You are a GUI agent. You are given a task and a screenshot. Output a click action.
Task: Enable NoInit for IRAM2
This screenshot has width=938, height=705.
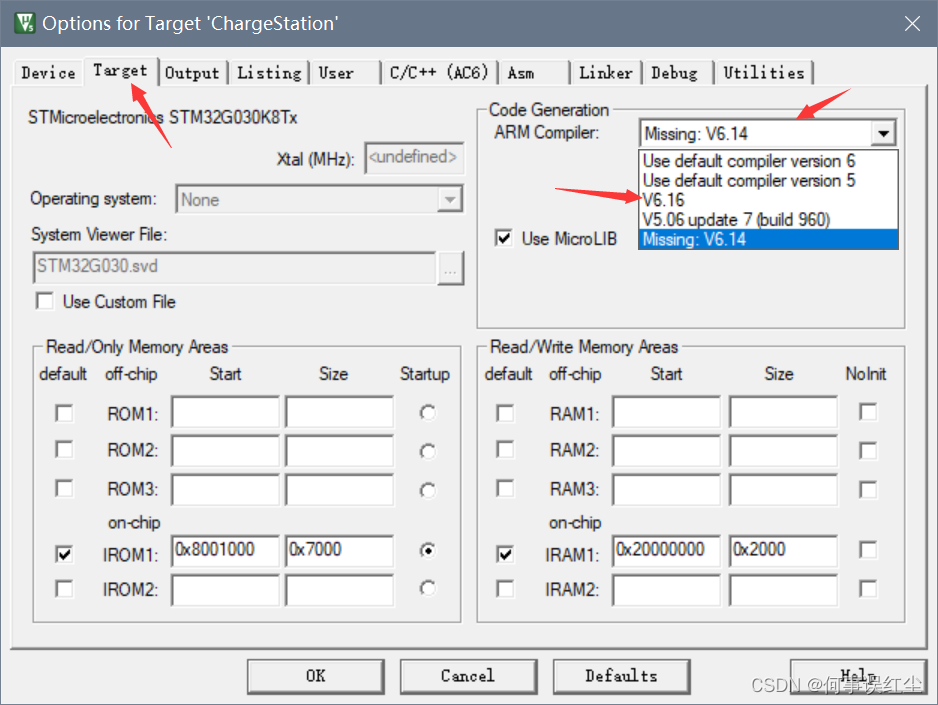coord(868,588)
